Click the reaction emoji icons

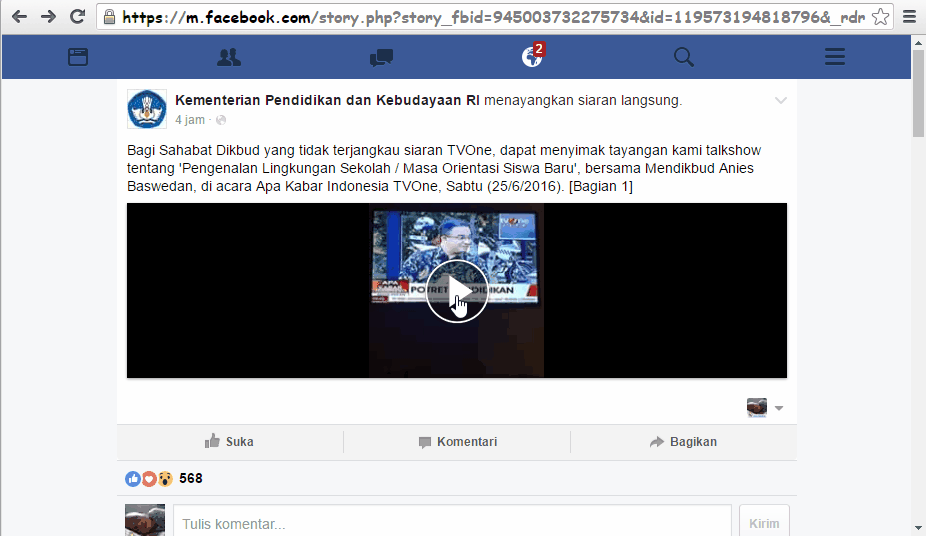(x=149, y=479)
